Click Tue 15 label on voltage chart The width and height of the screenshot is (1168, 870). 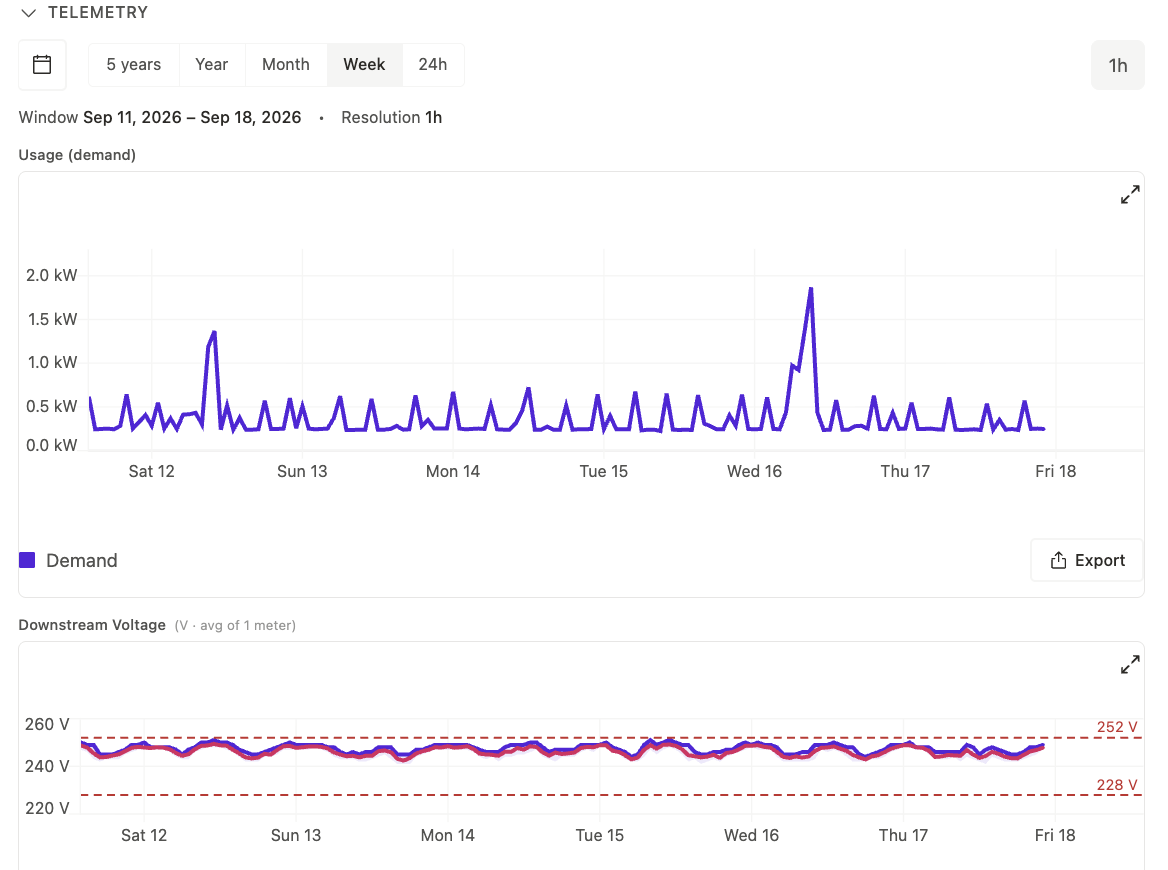(600, 836)
